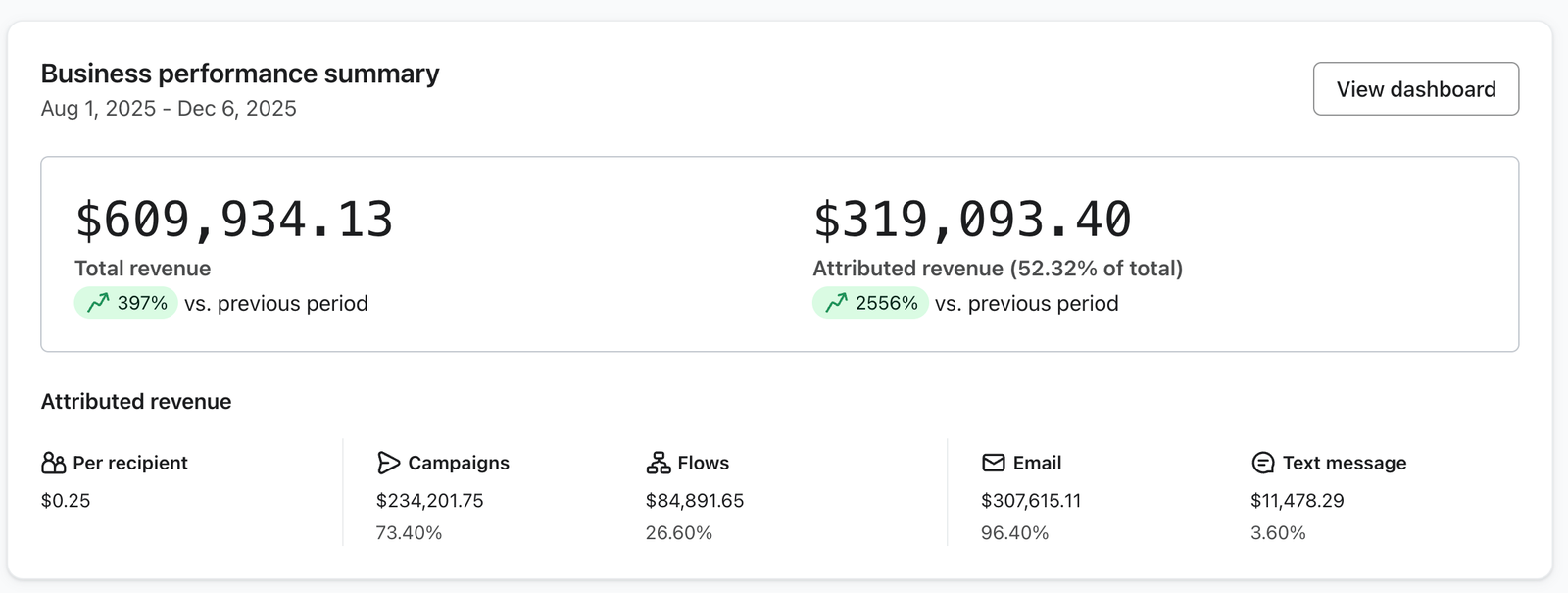
Task: Click the Per recipient people icon
Action: (x=53, y=463)
